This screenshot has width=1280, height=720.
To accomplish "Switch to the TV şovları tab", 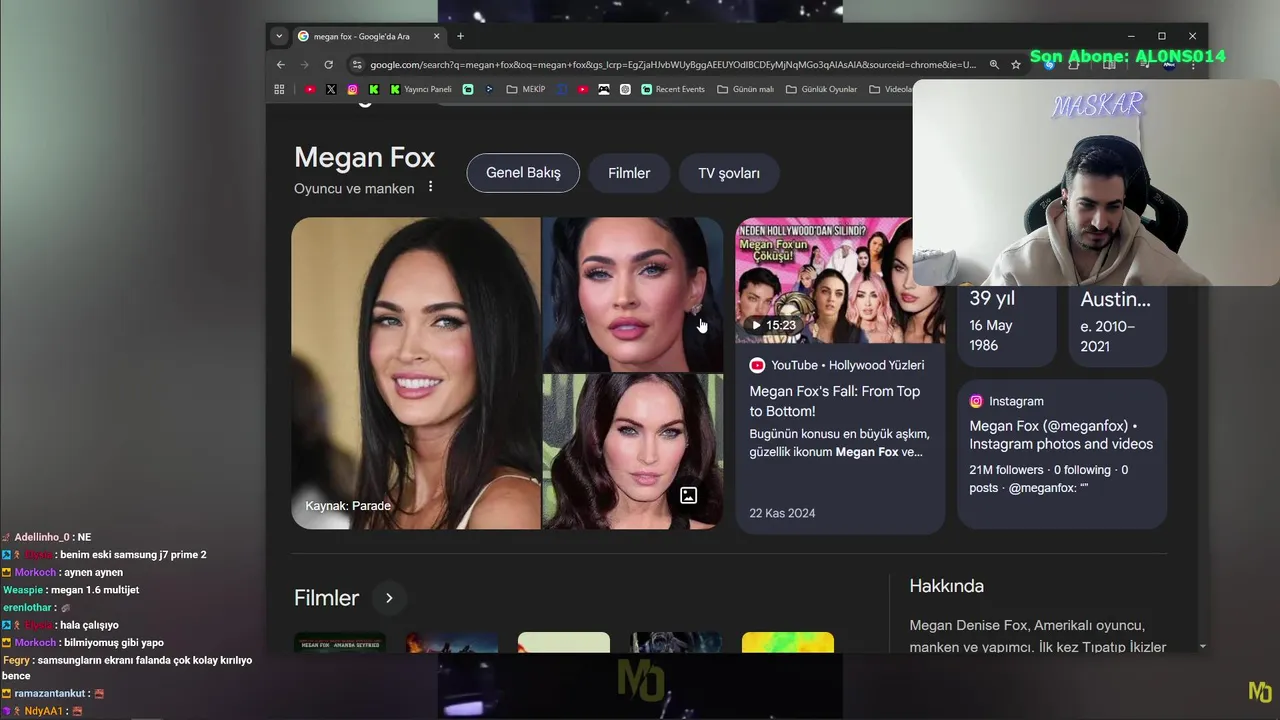I will (729, 173).
